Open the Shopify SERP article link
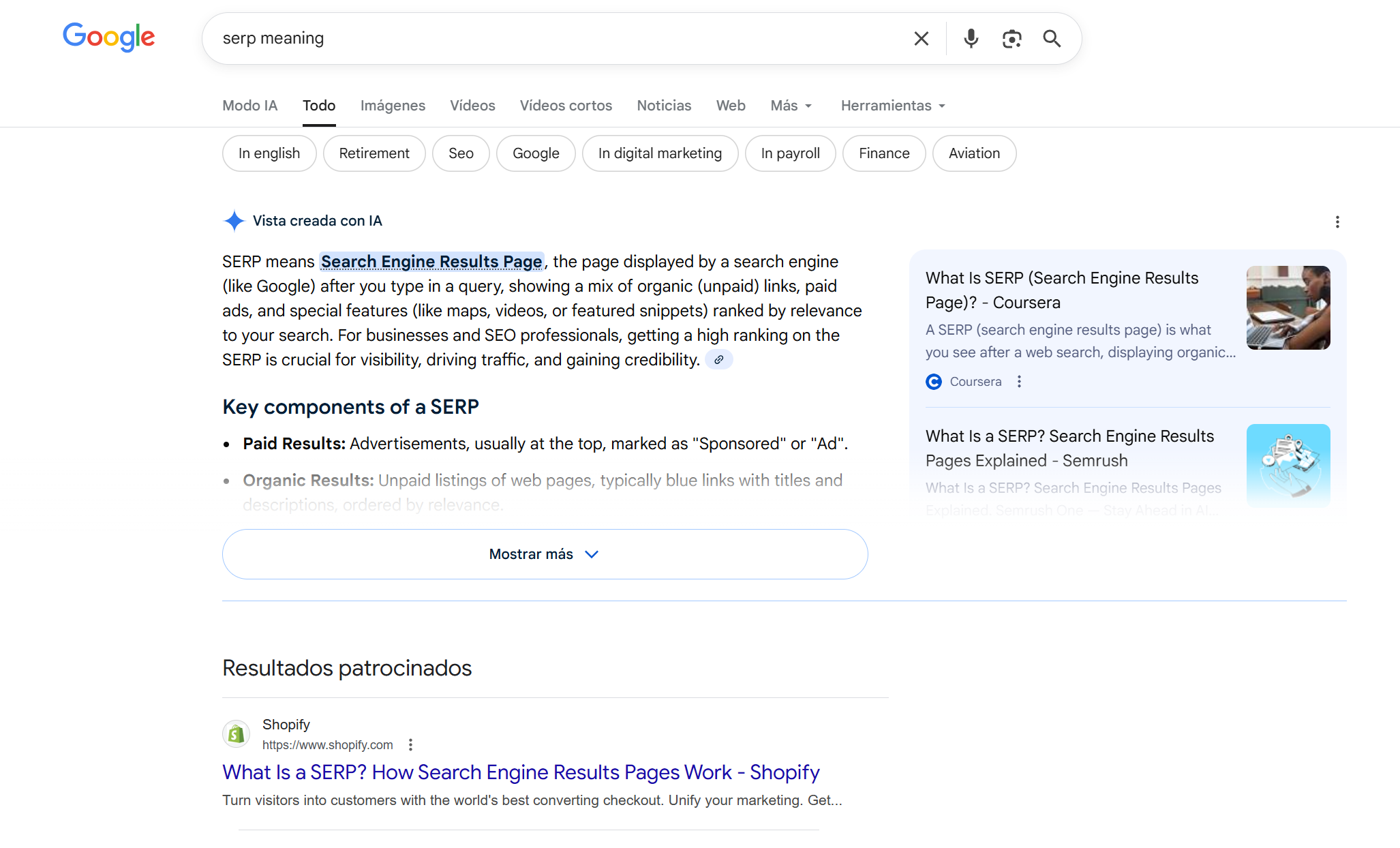Viewport: 1400px width, 848px height. 521,772
